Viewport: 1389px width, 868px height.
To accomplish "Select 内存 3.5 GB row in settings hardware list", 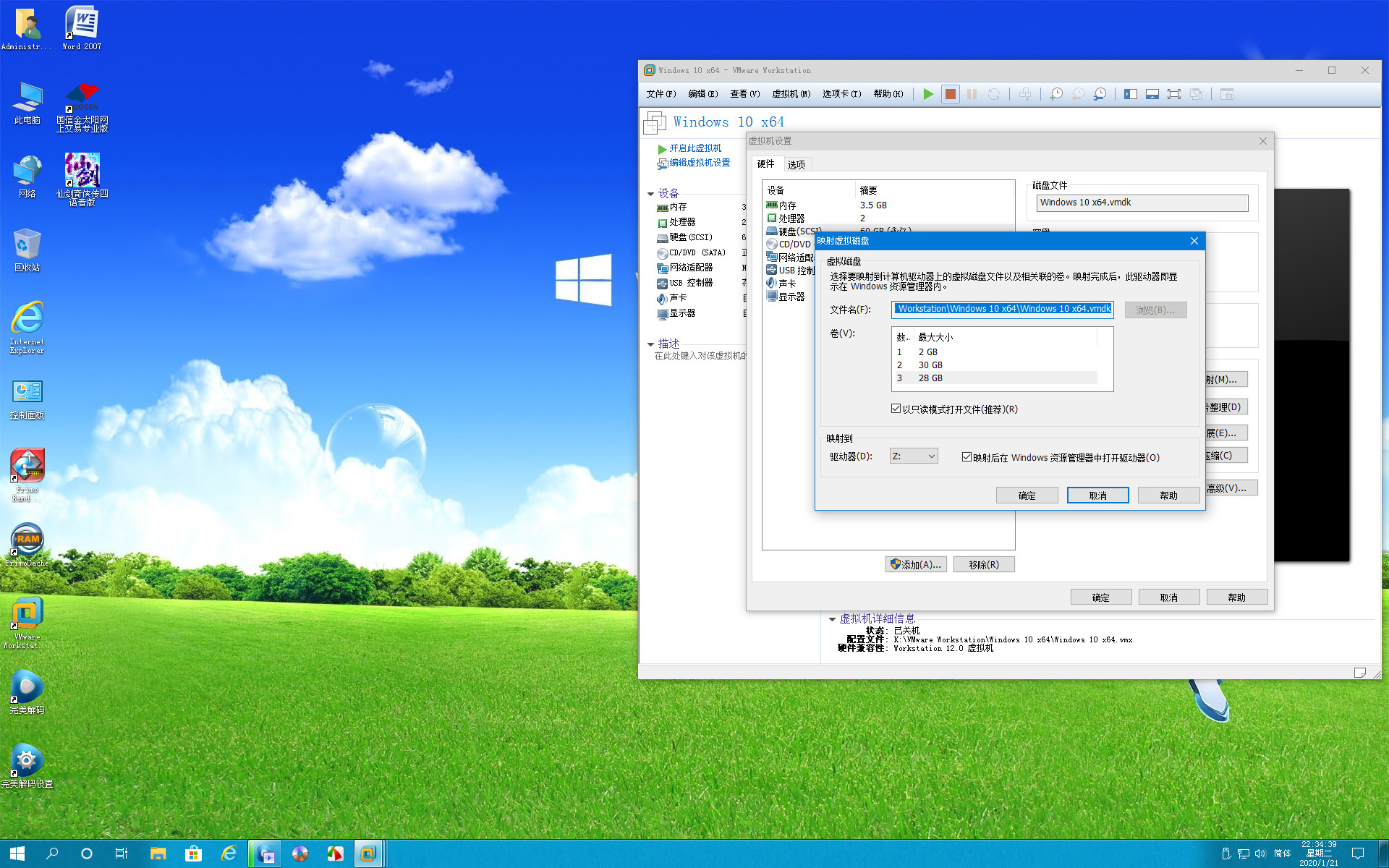I will click(888, 205).
